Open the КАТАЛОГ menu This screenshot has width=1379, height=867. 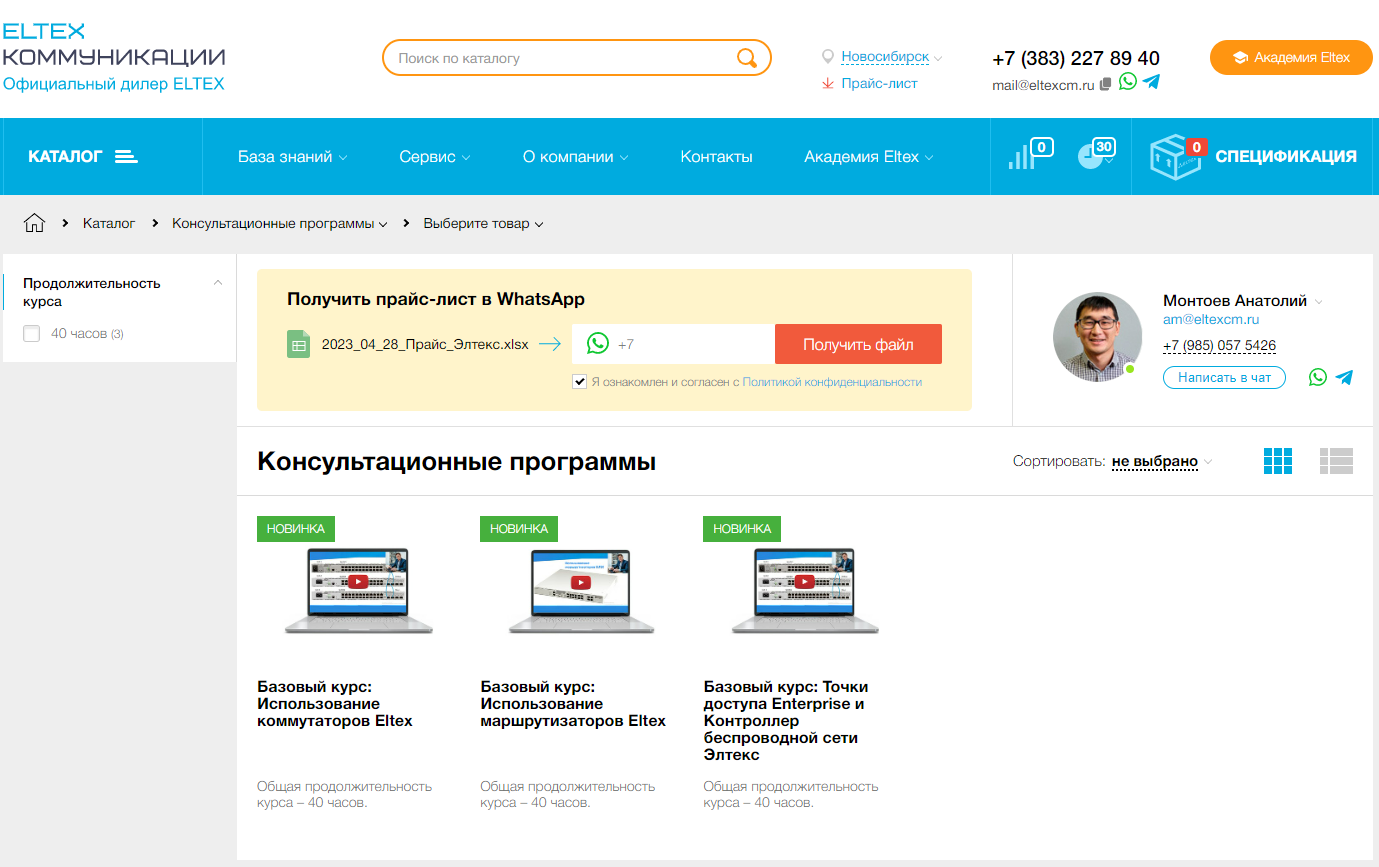tap(83, 157)
